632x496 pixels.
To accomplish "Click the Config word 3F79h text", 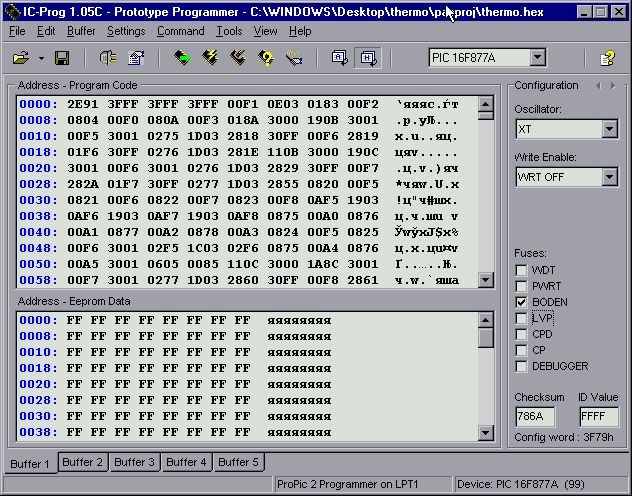I will [x=564, y=437].
